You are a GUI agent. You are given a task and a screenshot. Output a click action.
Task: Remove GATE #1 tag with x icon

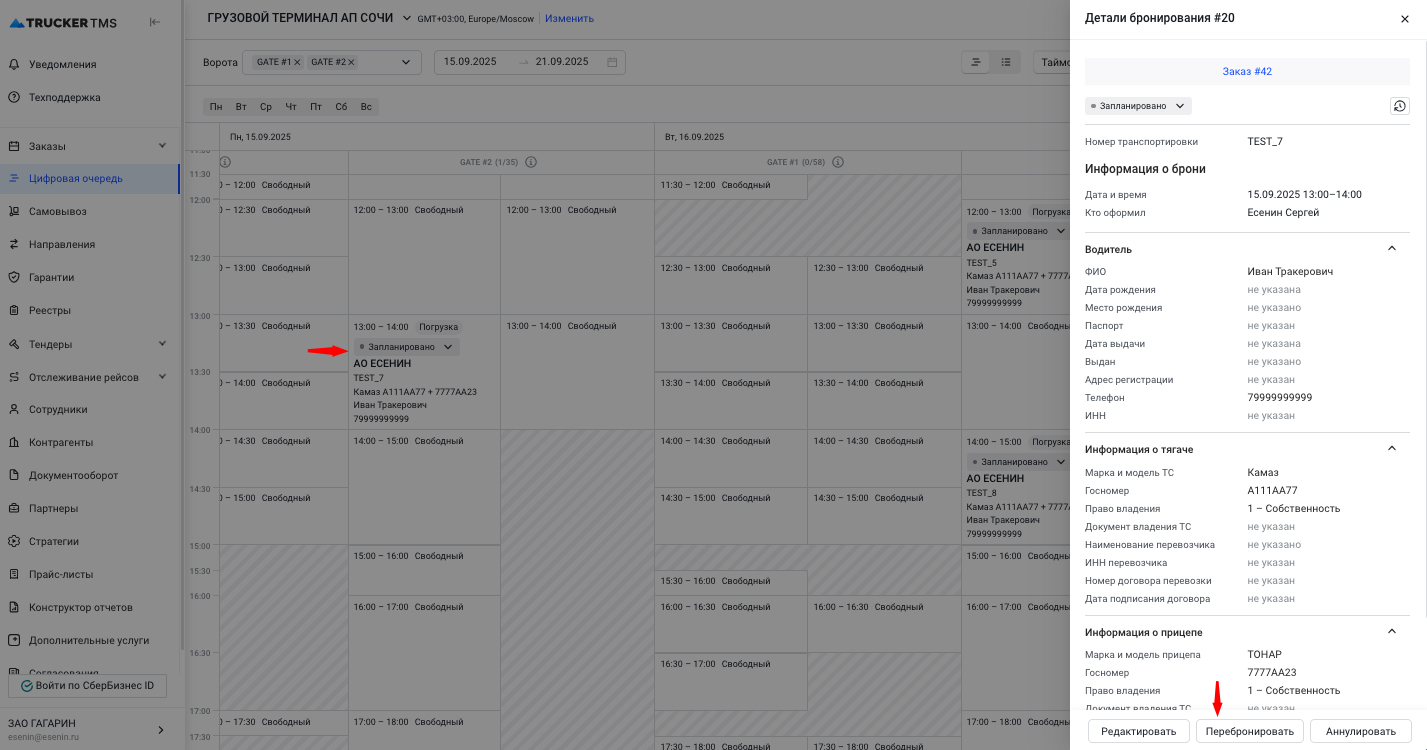tap(297, 62)
